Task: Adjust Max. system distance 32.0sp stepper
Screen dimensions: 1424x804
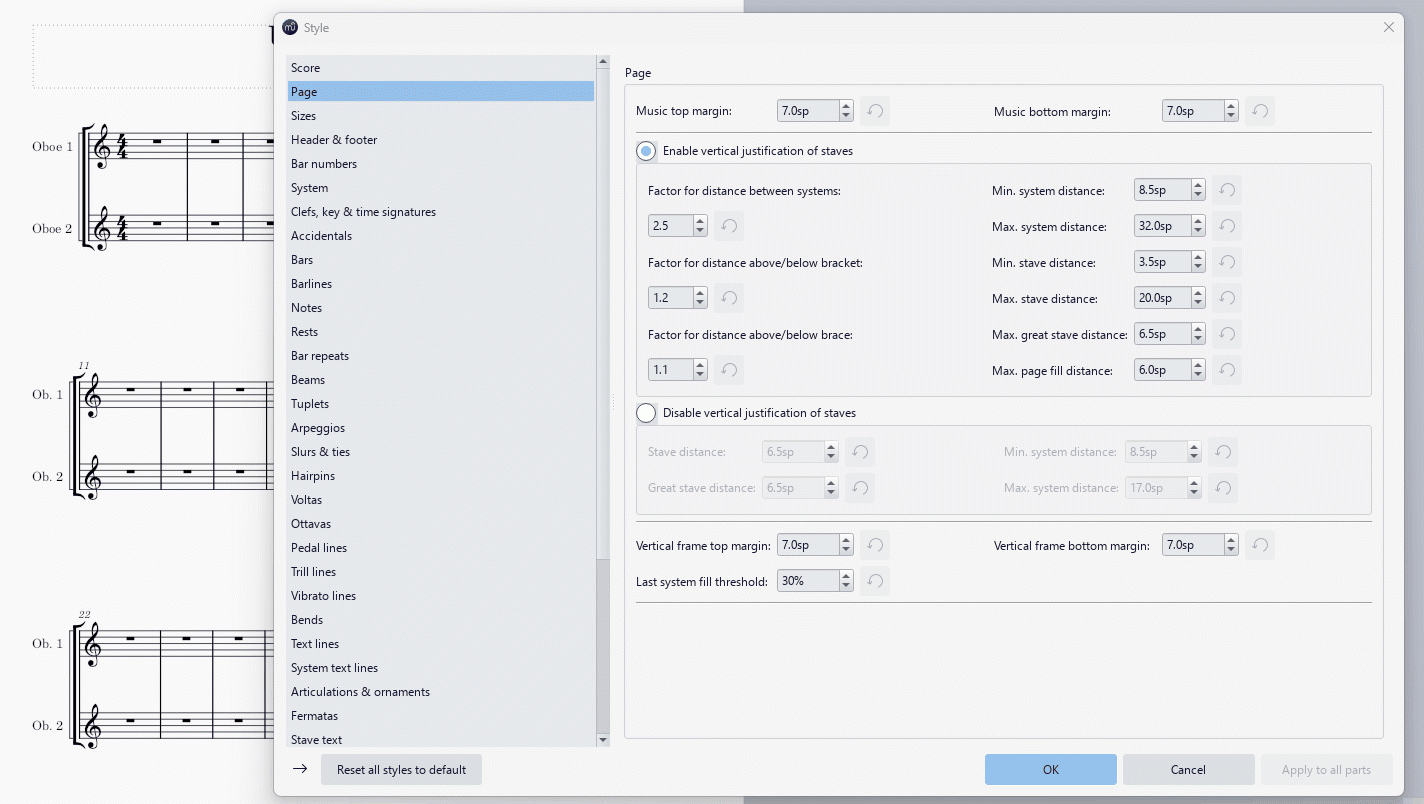Action: [1198, 226]
